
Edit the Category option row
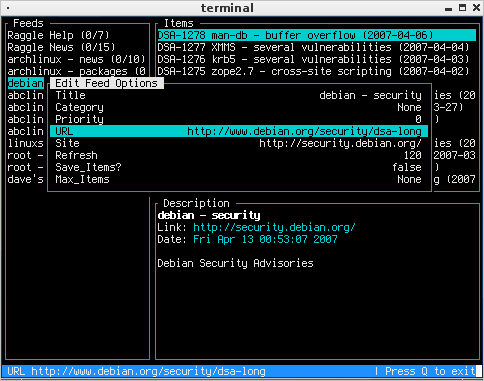pyautogui.click(x=239, y=107)
